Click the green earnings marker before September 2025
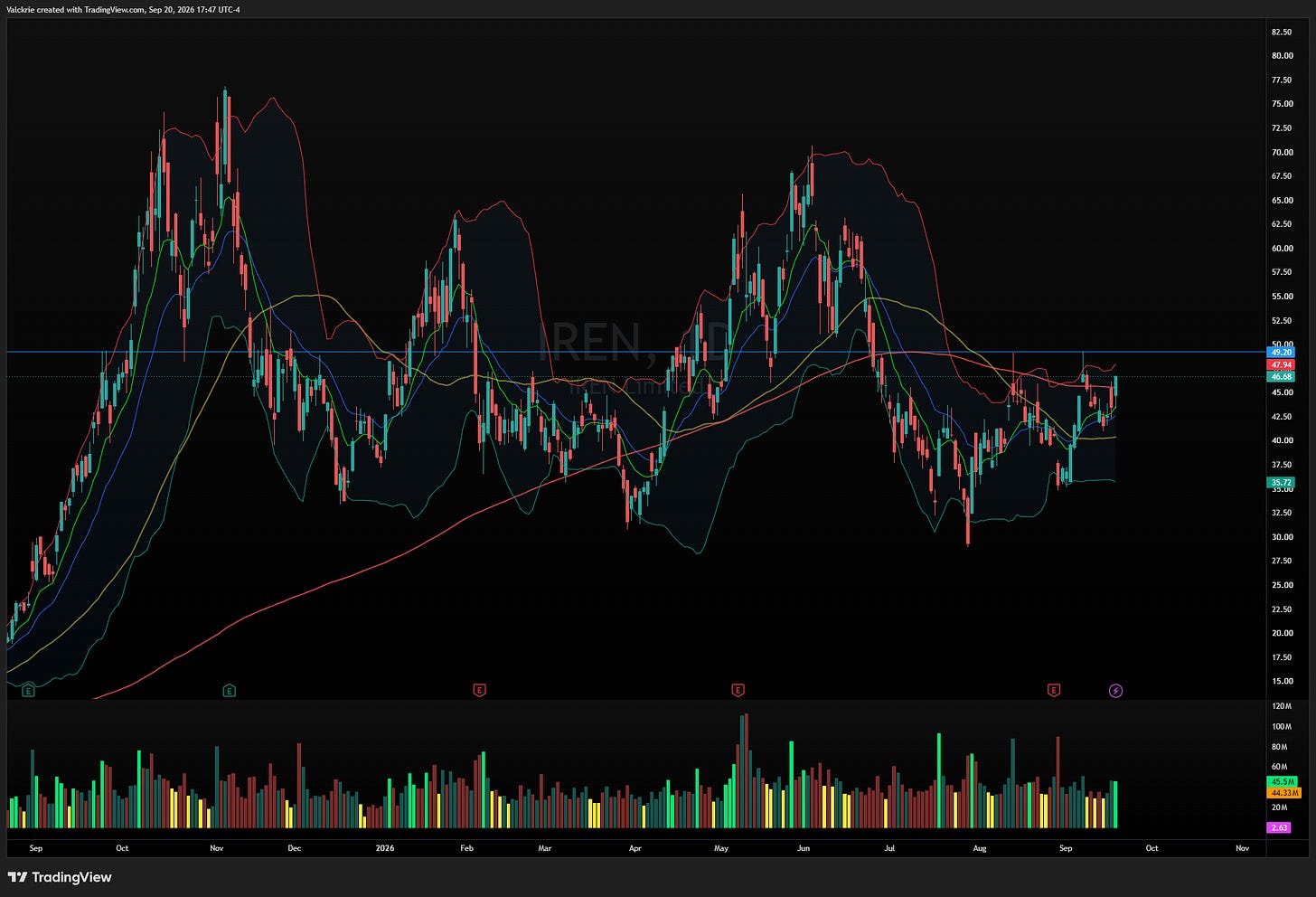Screen dimensions: 1316x897 point(28,691)
